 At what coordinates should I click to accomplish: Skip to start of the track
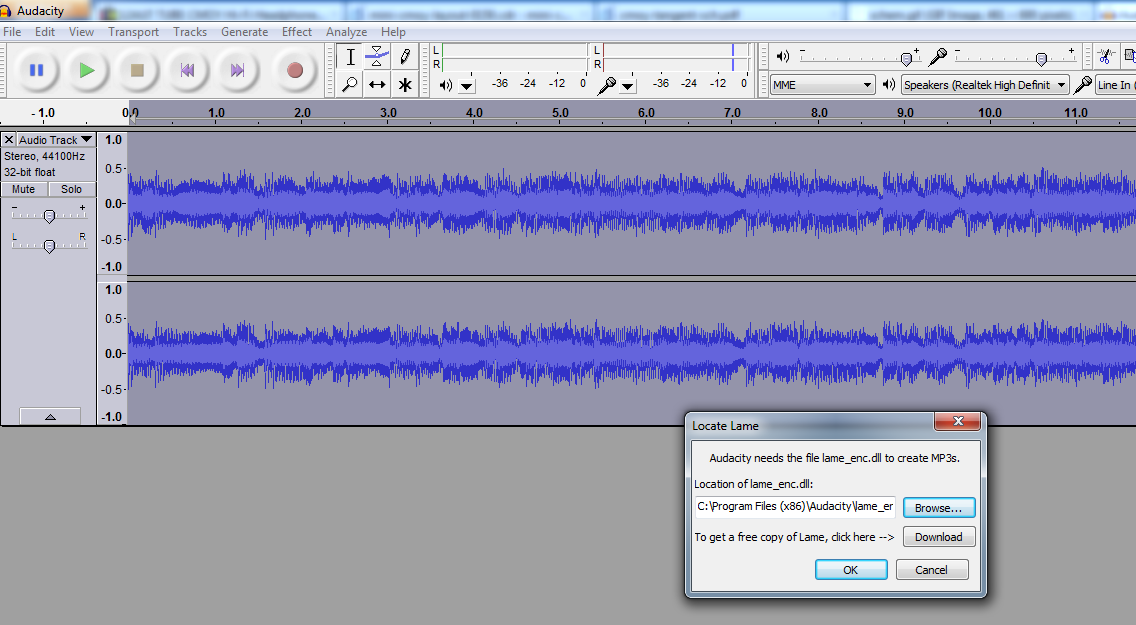coord(187,70)
